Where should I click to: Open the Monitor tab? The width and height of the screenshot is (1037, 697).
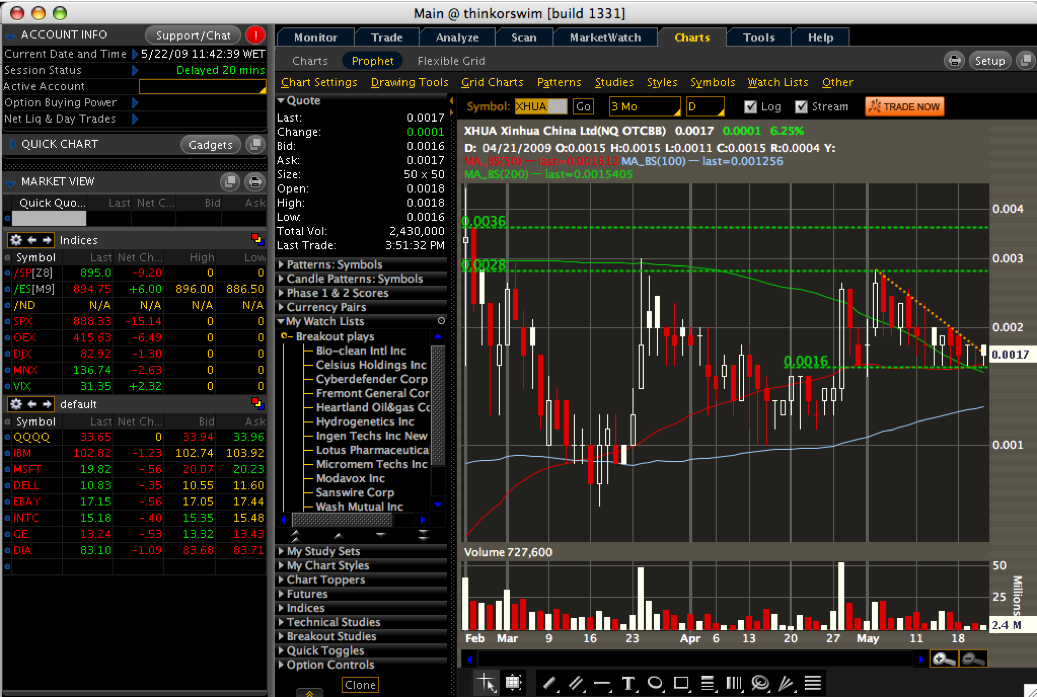coord(315,38)
